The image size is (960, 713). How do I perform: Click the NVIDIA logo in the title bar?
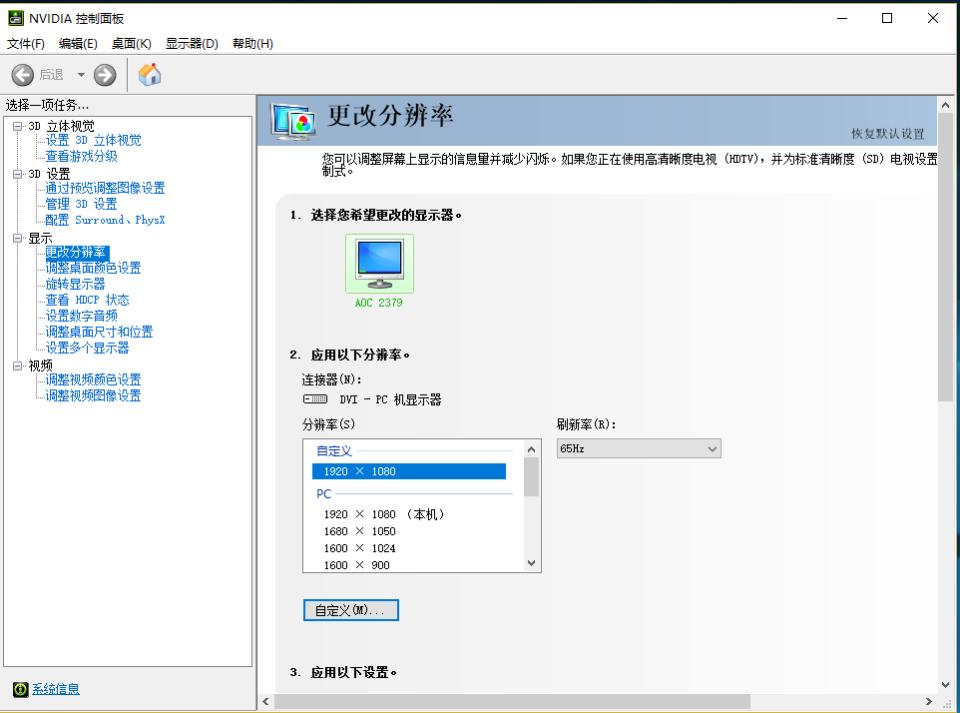[x=14, y=17]
